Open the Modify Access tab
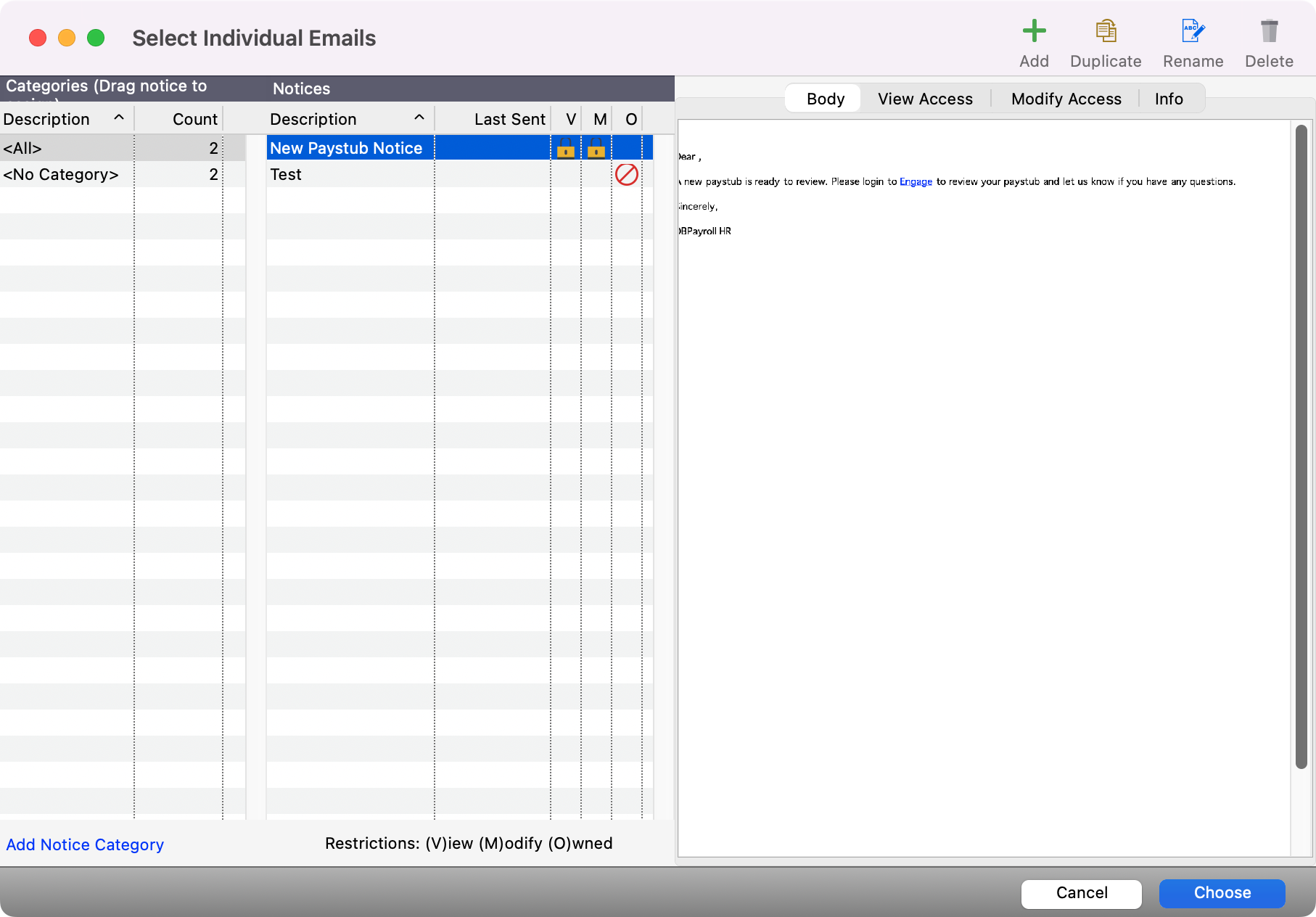This screenshot has height=917, width=1316. coord(1066,99)
